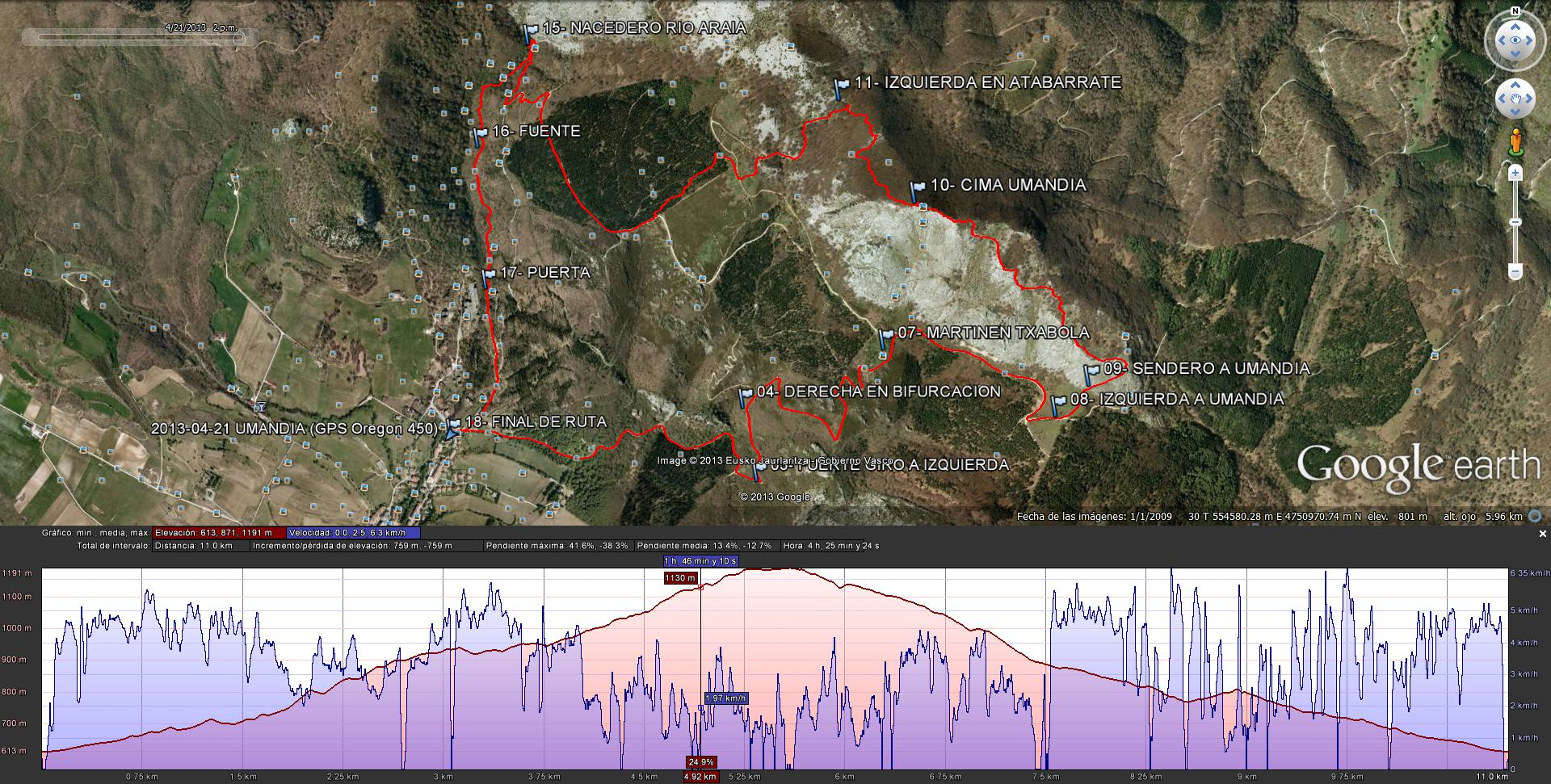Click the Look joystick eye center

1515,41
